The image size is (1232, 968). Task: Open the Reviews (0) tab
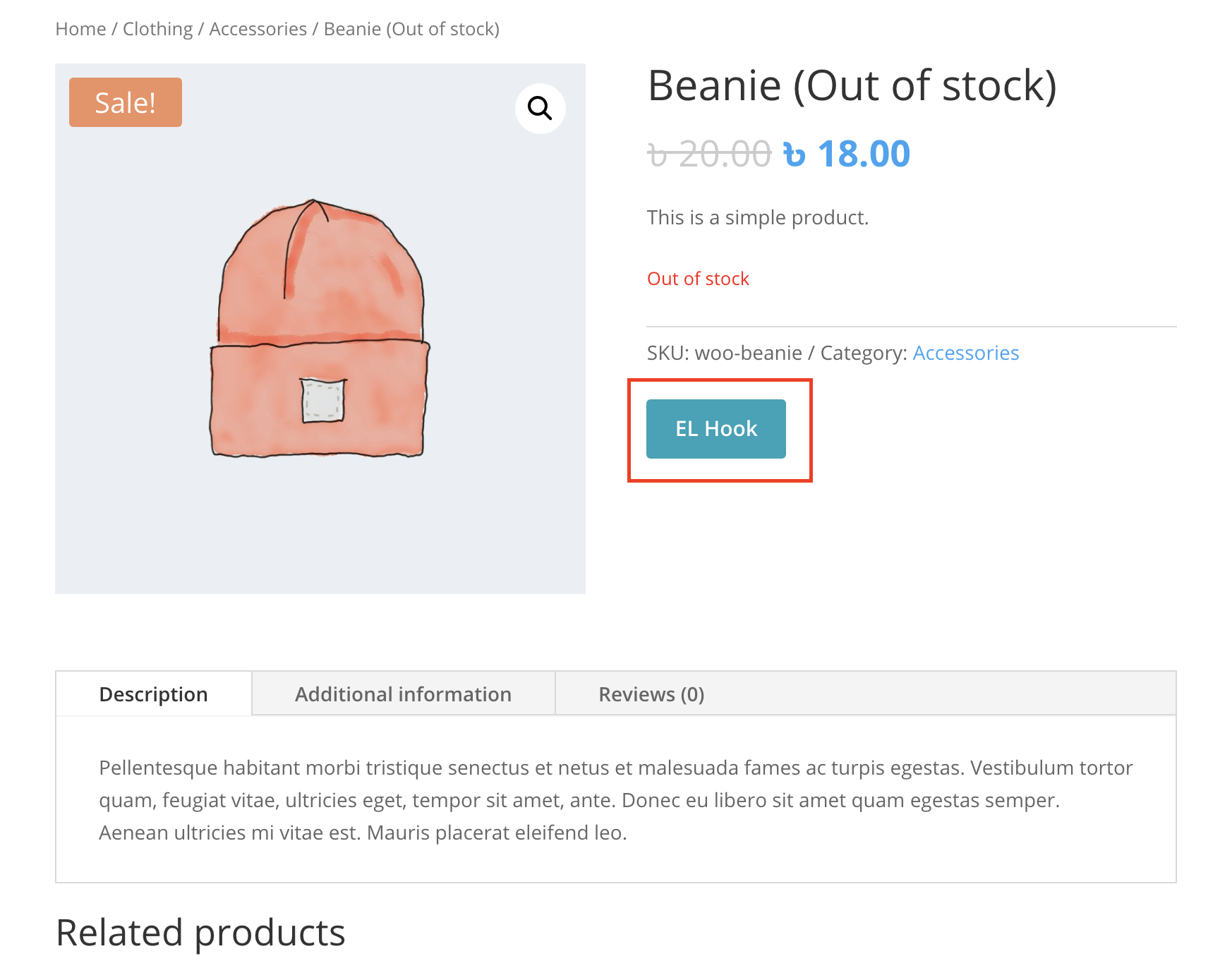651,694
